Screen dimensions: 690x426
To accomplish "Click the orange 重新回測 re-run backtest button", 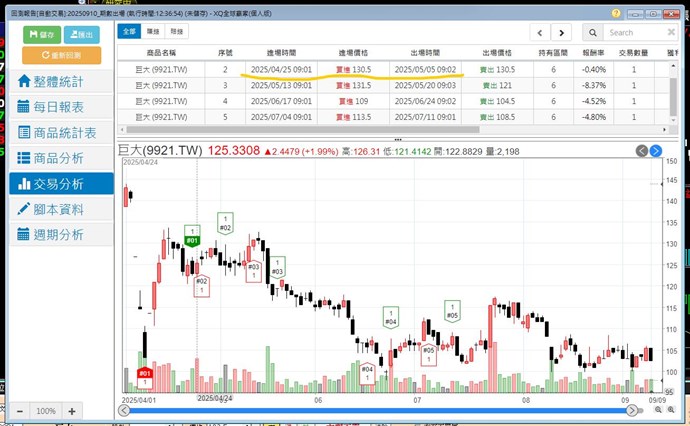I will pyautogui.click(x=62, y=55).
